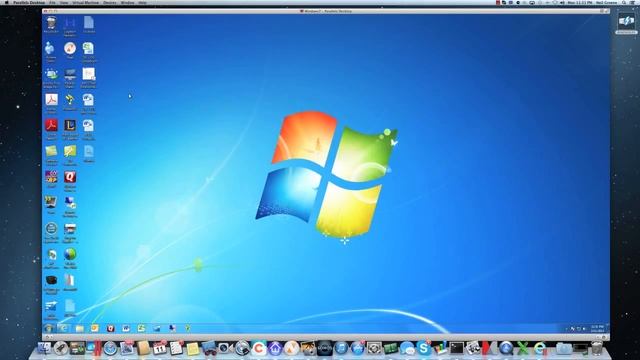Open Skype in the Mac dock
640x360 pixels.
click(424, 348)
